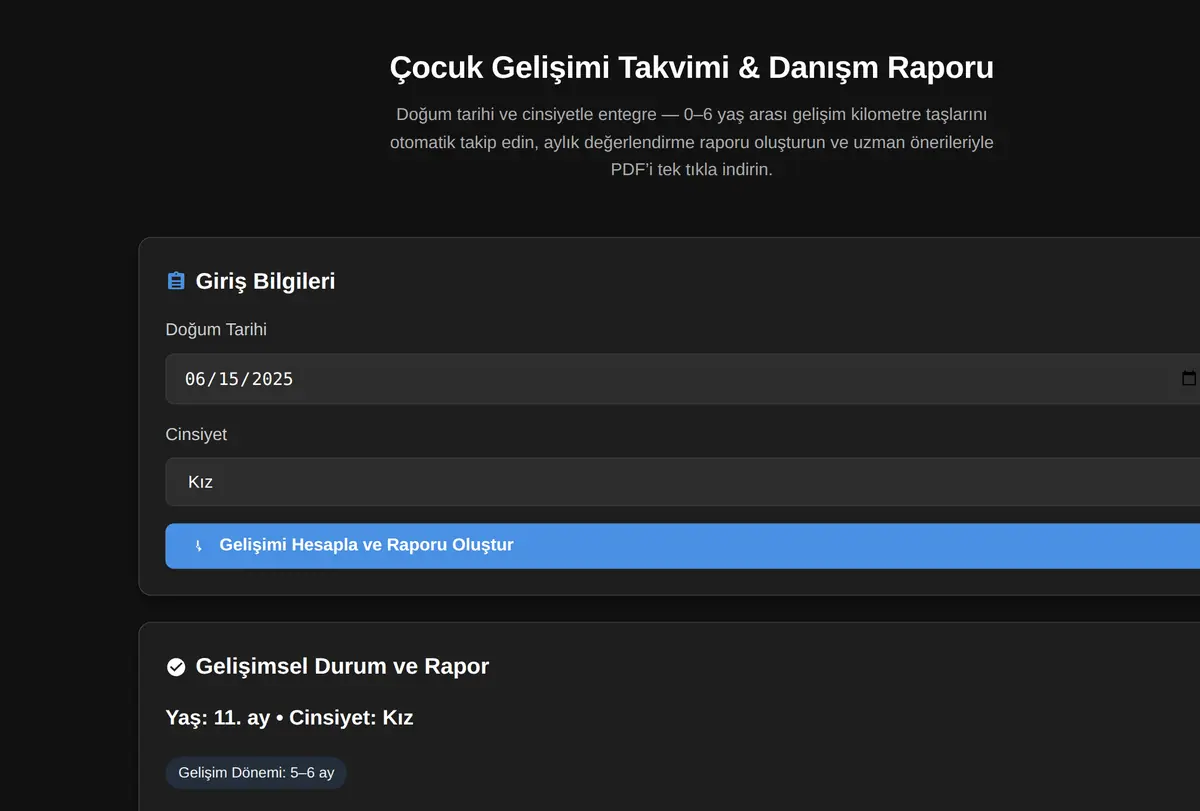Screen dimensions: 1200x811
Task: Click the Doğum Tarihi date input field
Action: (x=683, y=378)
